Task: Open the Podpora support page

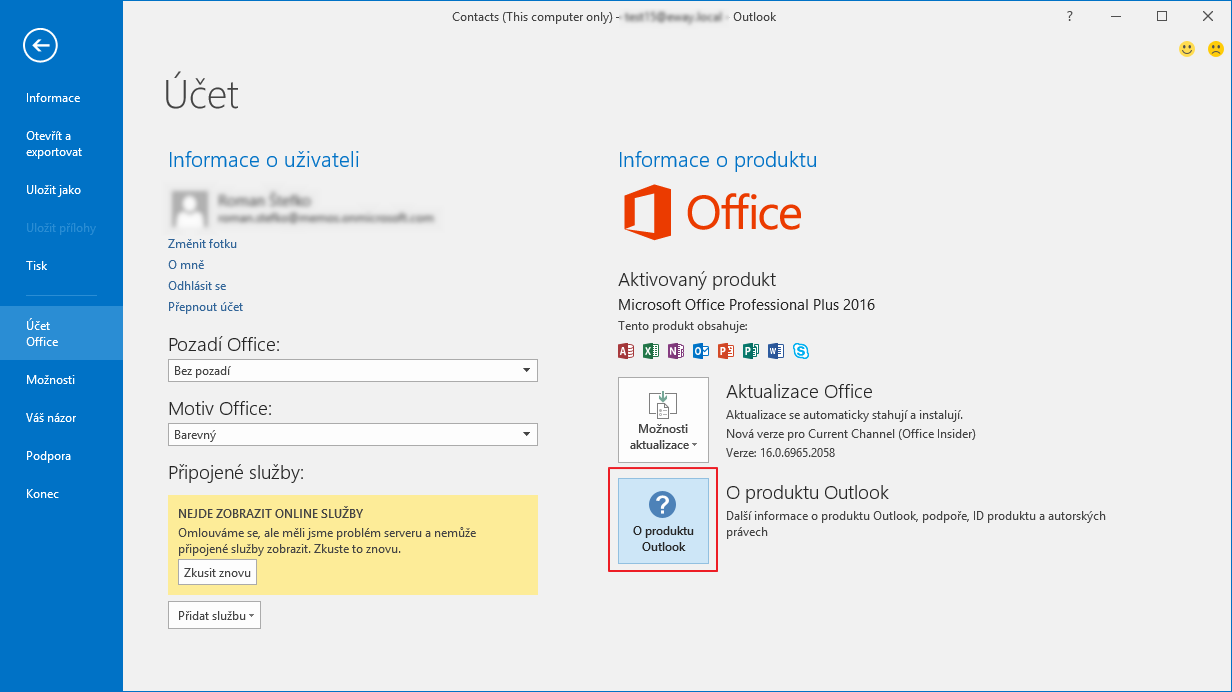Action: tap(61, 456)
